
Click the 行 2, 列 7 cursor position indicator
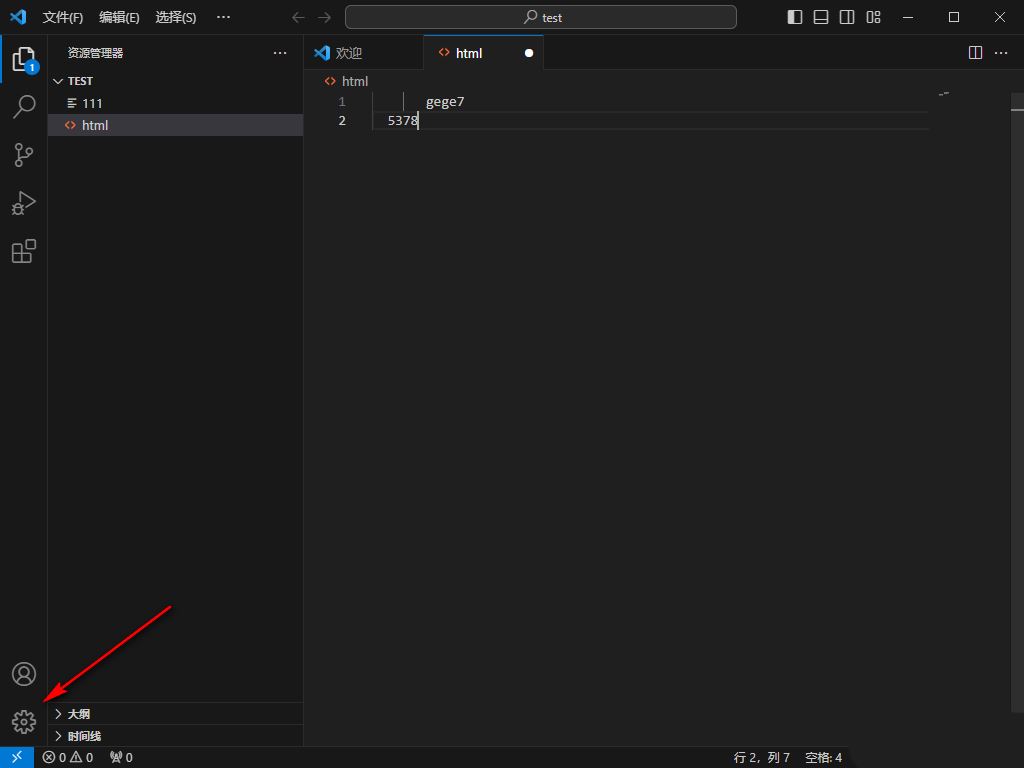761,757
